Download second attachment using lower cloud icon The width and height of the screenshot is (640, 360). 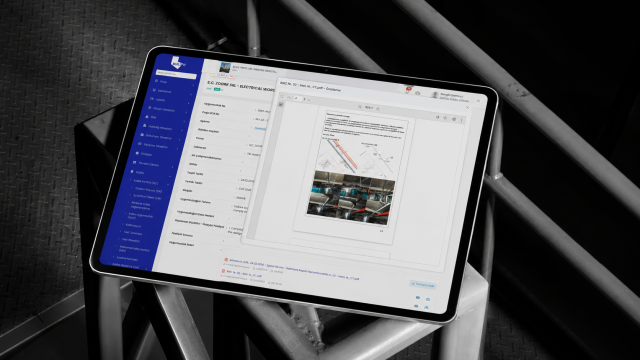coord(426,307)
